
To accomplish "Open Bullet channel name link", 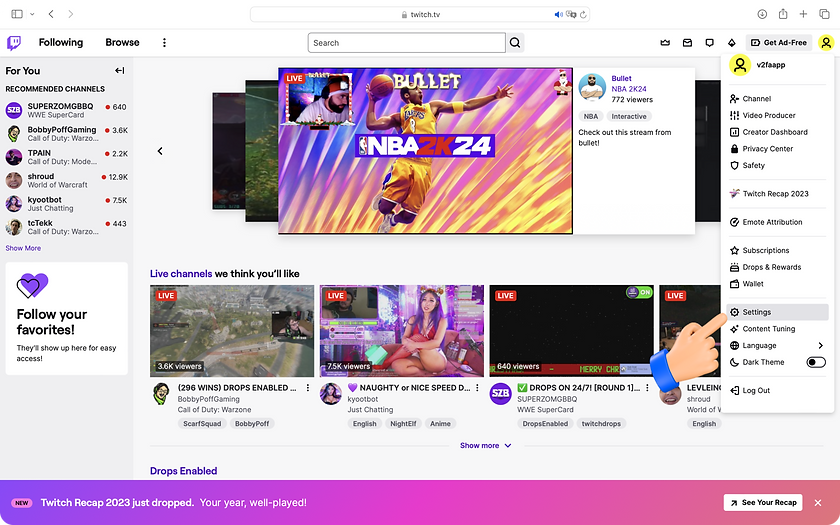I will 621,78.
